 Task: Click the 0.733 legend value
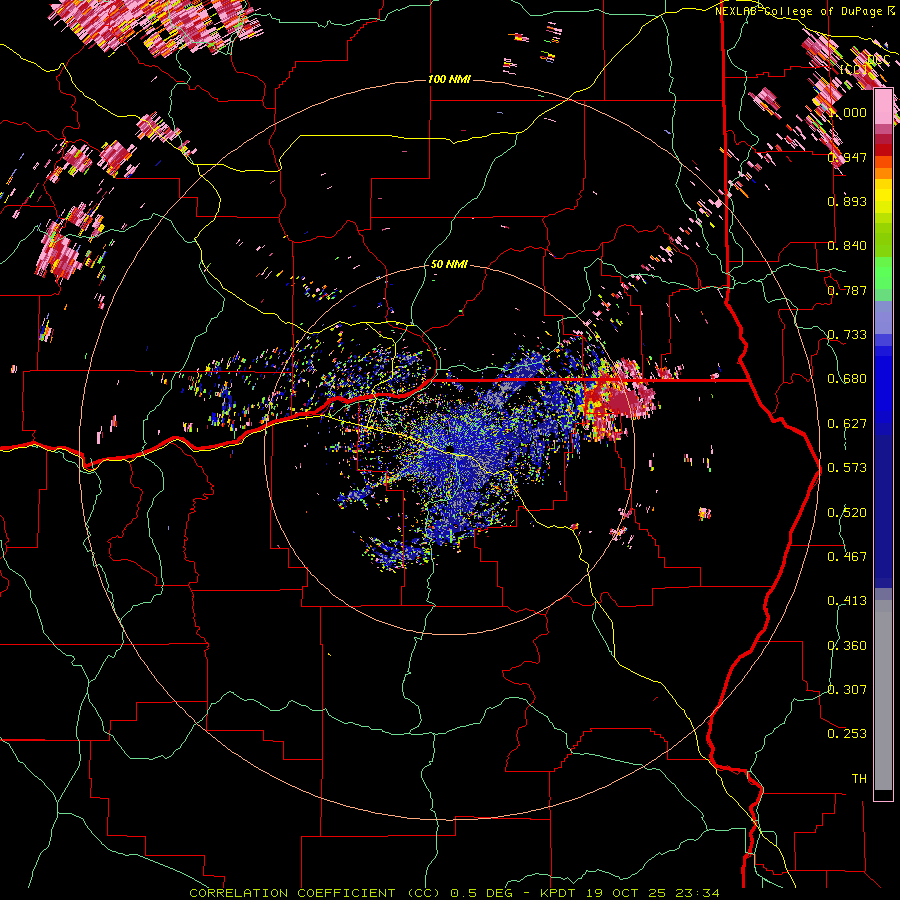(x=847, y=335)
